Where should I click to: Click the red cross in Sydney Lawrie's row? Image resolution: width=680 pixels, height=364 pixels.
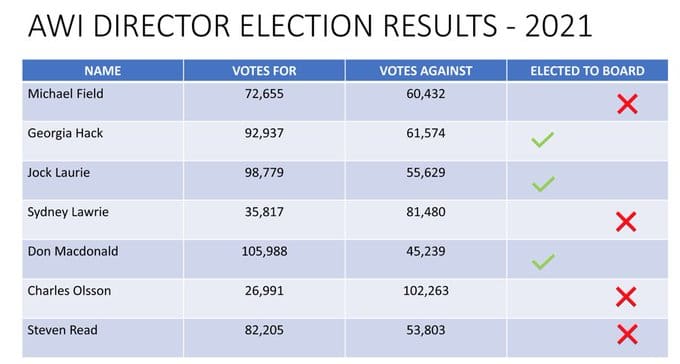coord(626,222)
